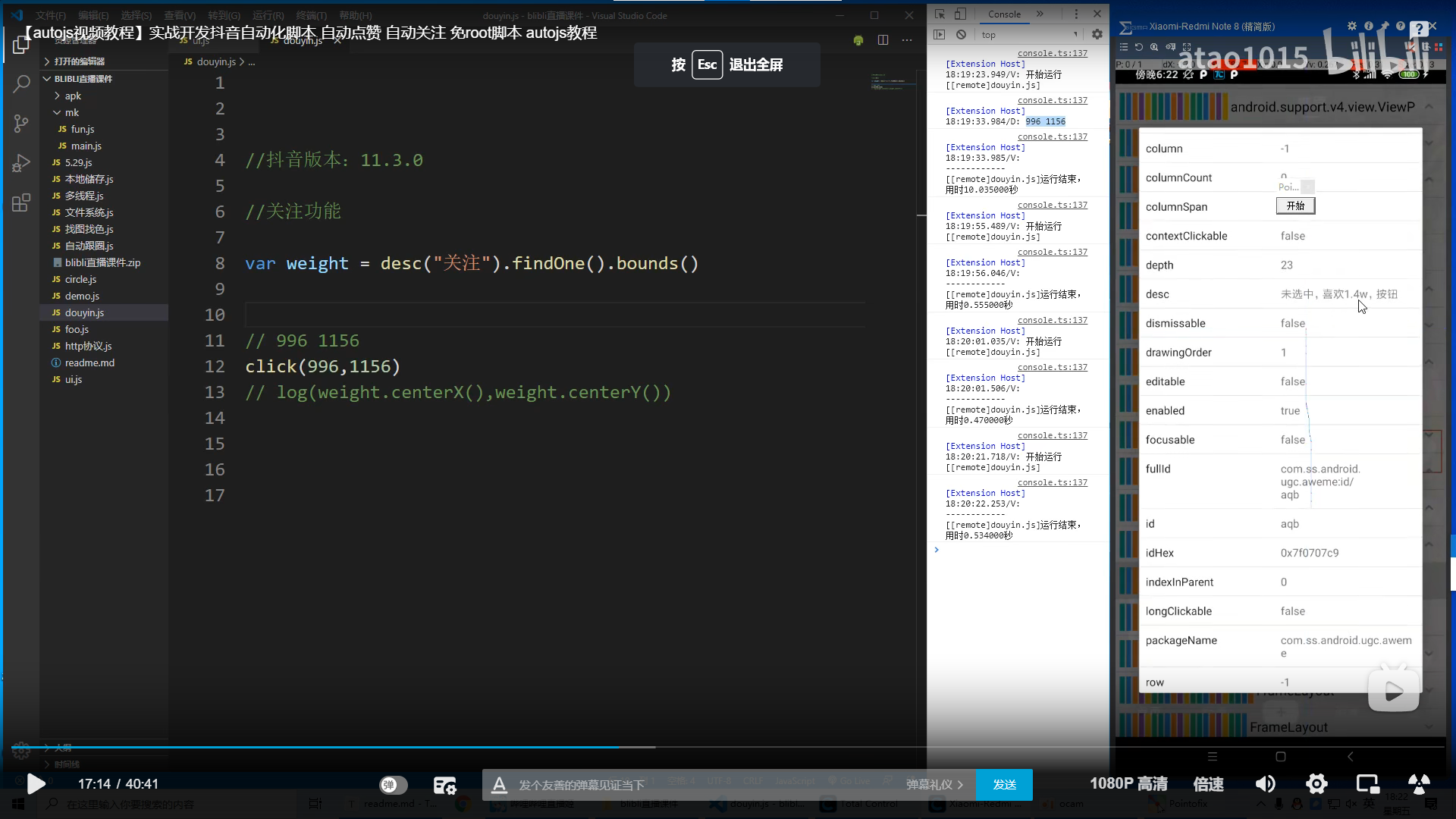Open the Source Control view icon
This screenshot has height=819, width=1456.
pyautogui.click(x=21, y=124)
